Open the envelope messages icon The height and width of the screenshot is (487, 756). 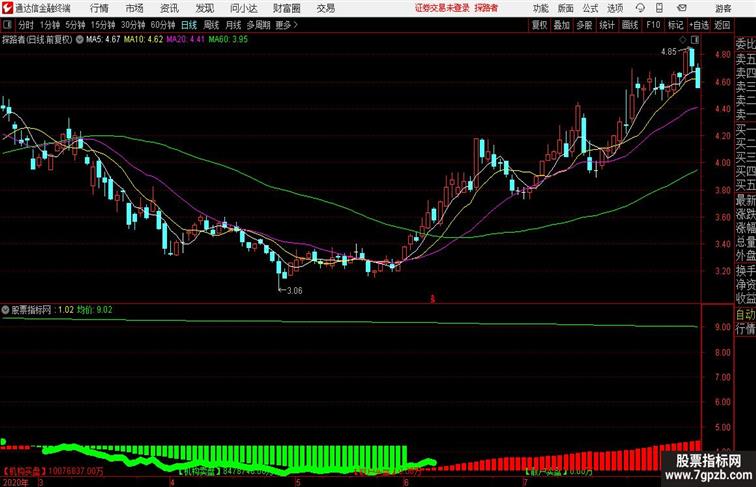point(682,8)
